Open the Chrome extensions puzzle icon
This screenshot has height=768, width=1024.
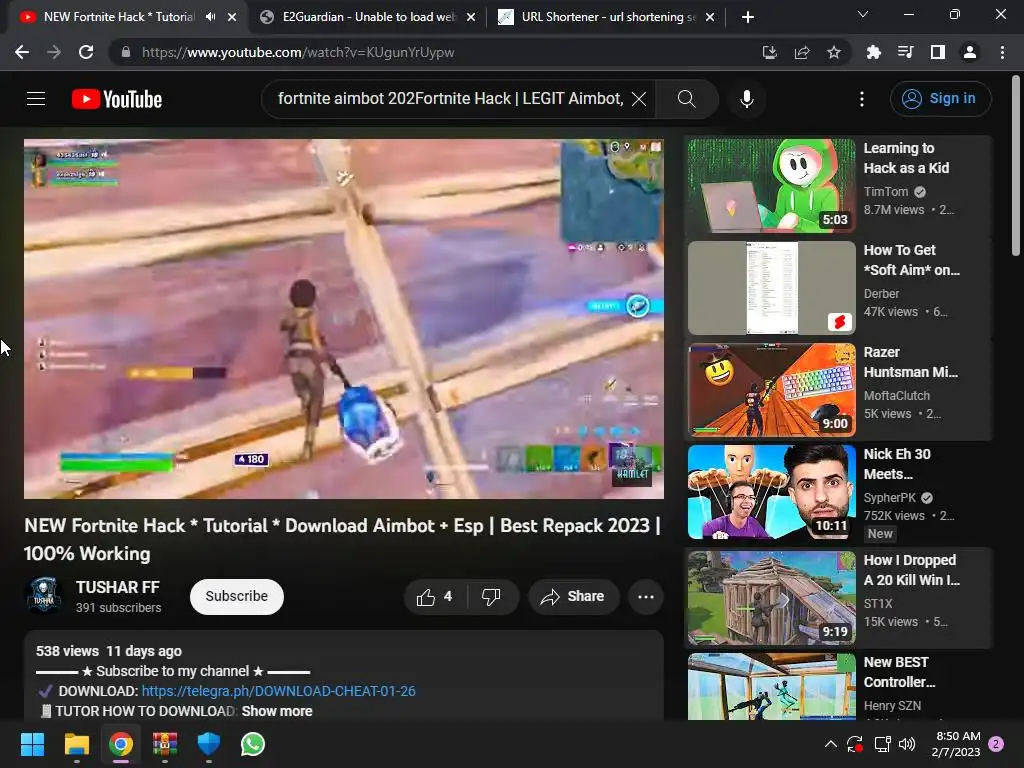[x=874, y=52]
